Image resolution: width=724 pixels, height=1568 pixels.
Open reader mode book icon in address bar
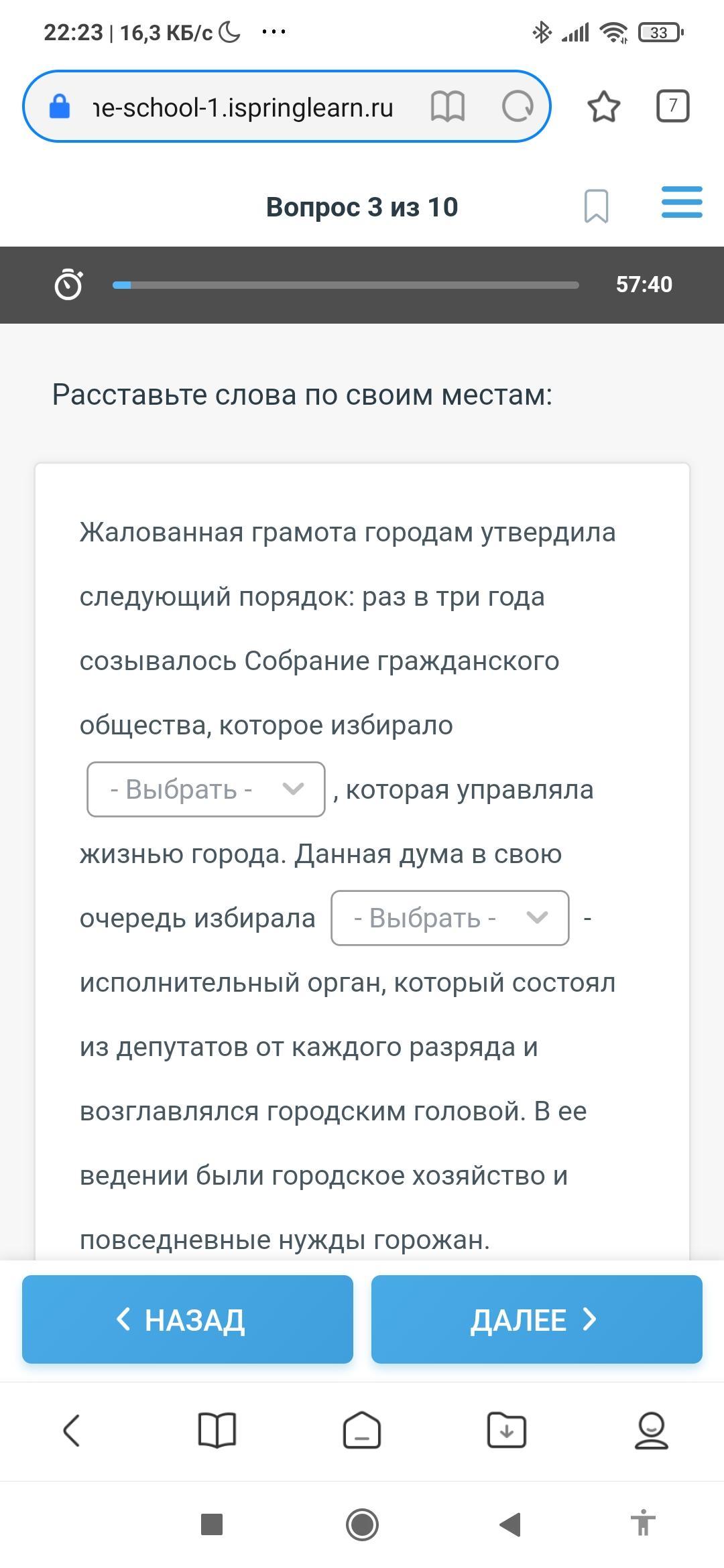pos(447,107)
